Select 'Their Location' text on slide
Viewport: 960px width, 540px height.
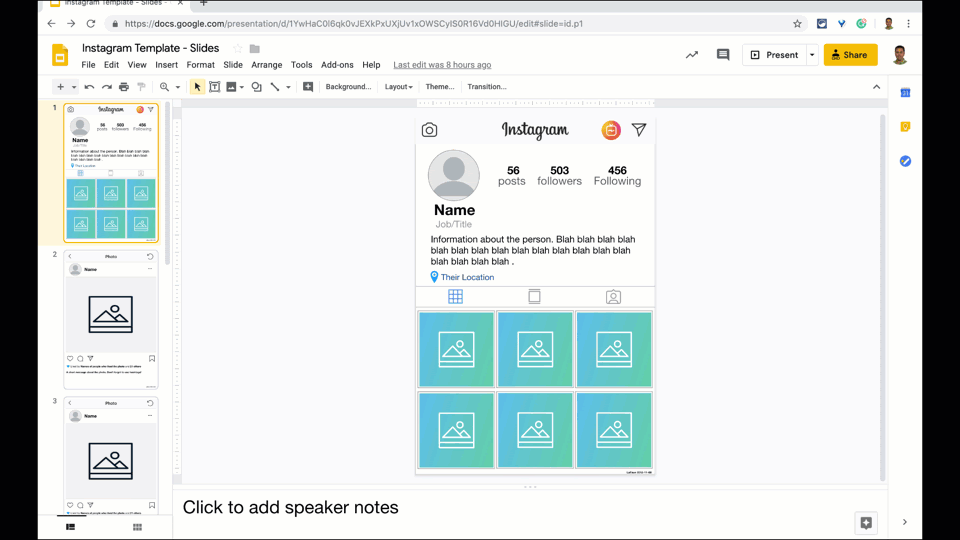(x=467, y=277)
